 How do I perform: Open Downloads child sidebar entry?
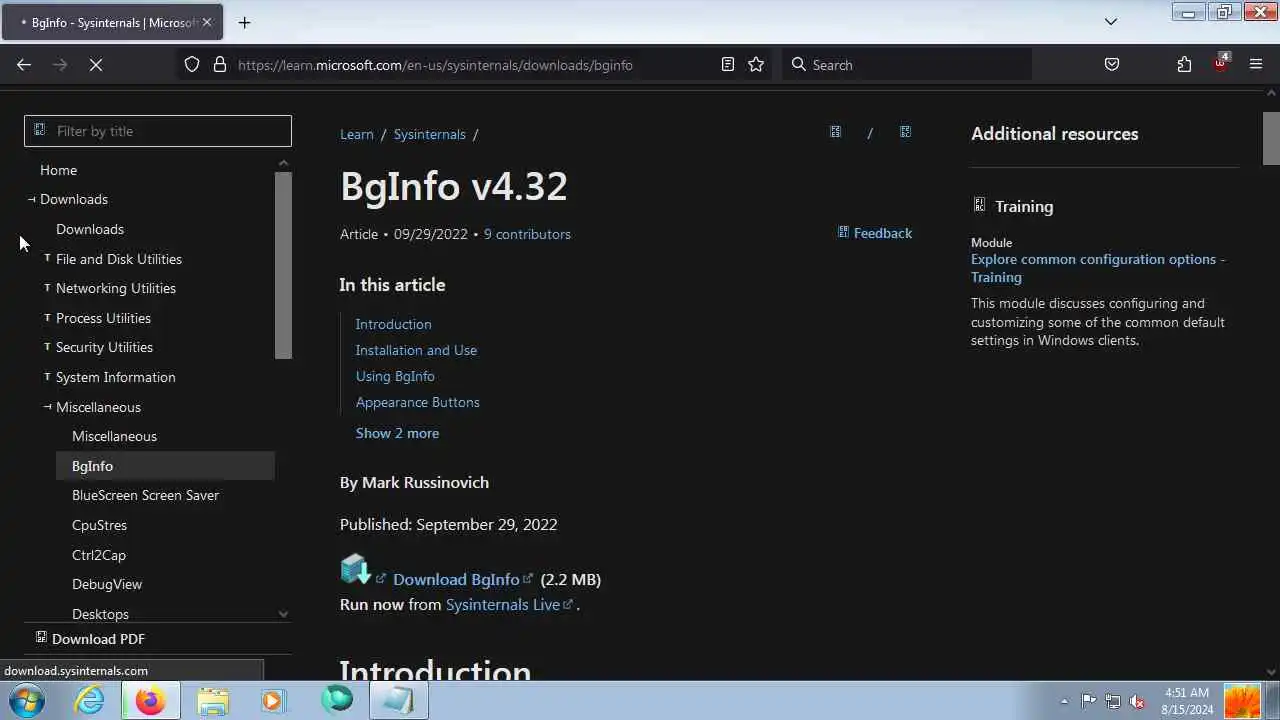pyautogui.click(x=90, y=229)
